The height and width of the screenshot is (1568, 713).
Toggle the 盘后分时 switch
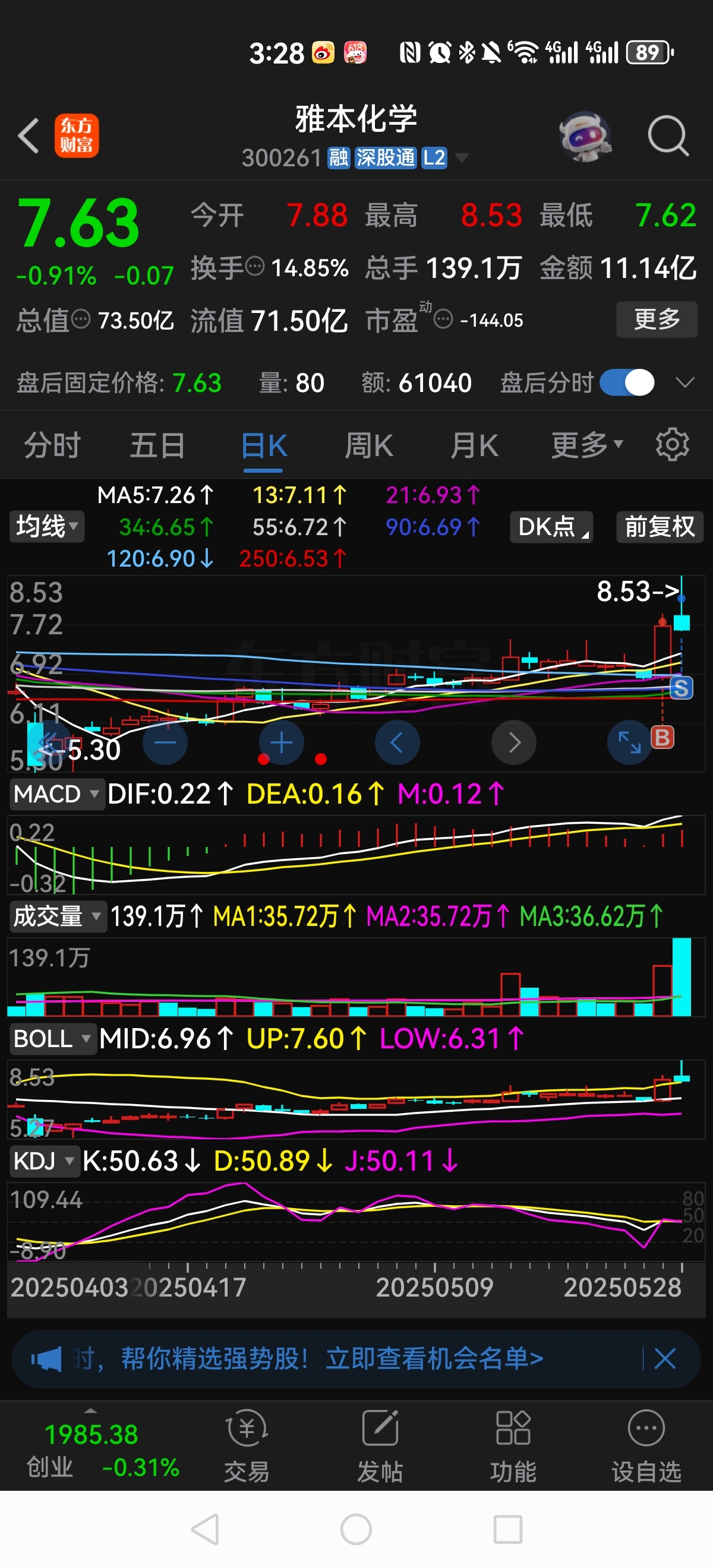coord(627,383)
